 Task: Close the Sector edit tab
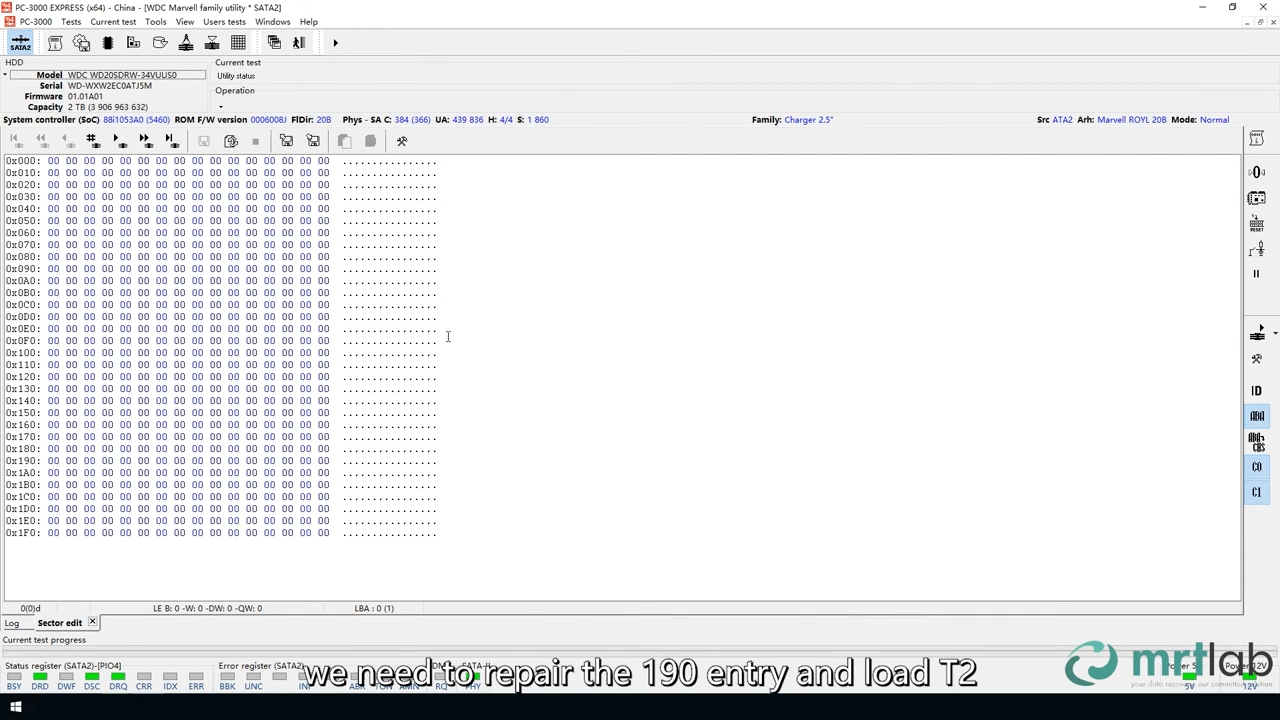(x=92, y=622)
